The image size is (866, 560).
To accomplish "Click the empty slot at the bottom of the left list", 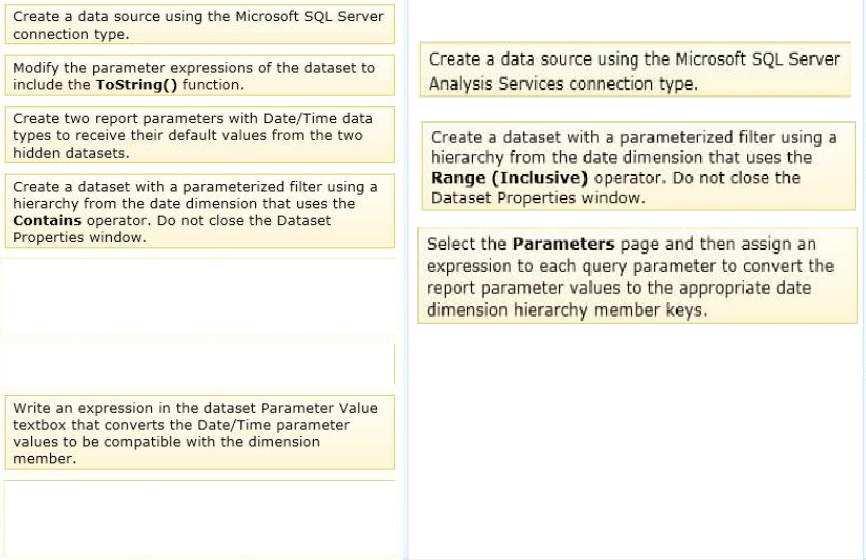I will click(x=200, y=518).
